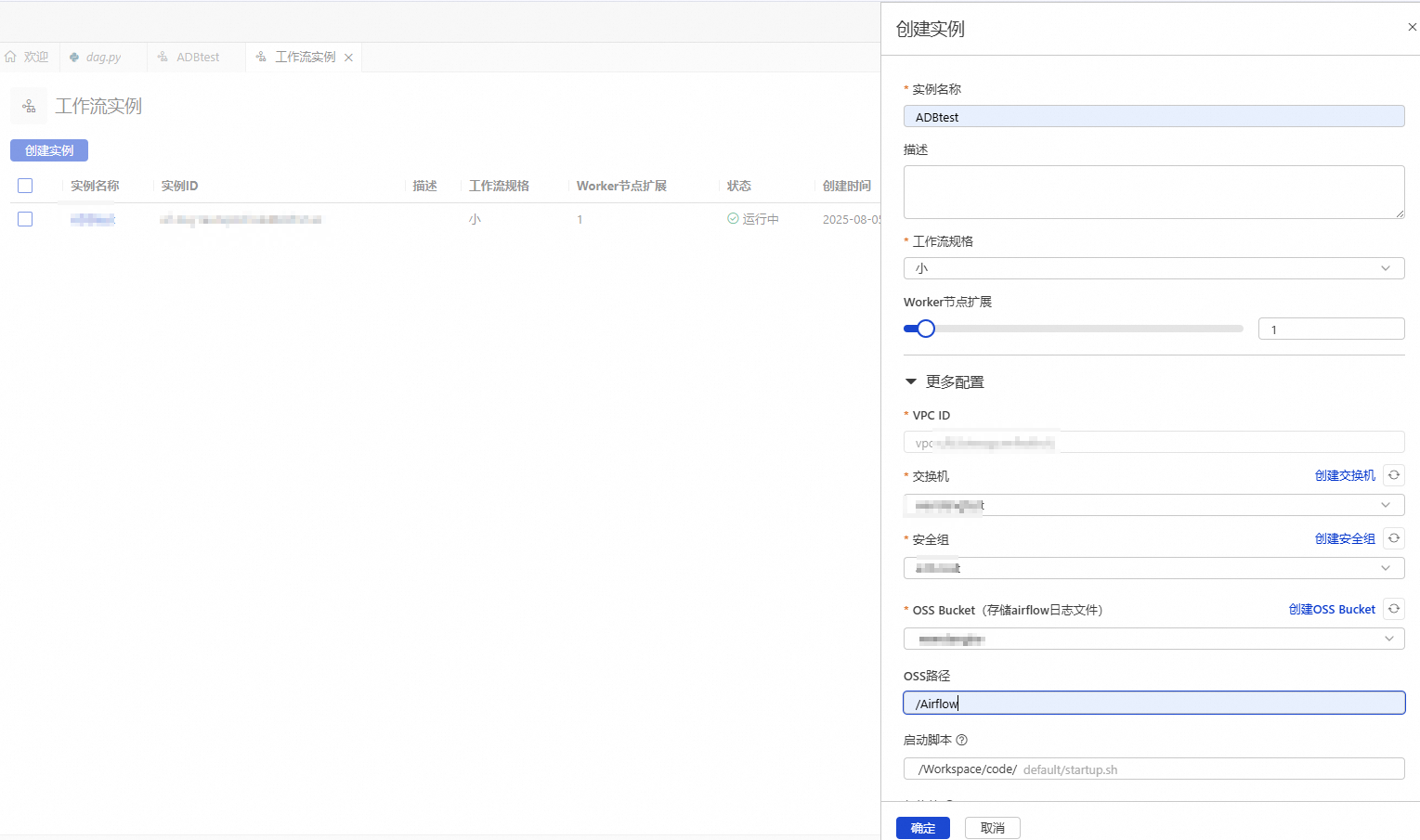Click the 实例名称 input field

[x=1153, y=117]
